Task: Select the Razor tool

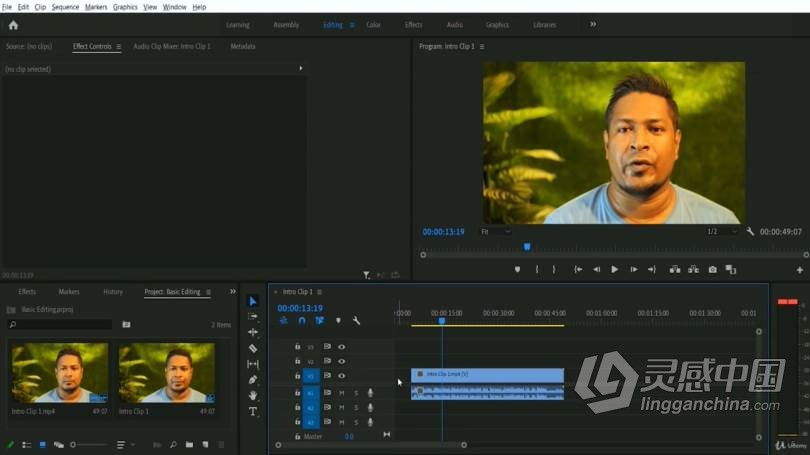Action: click(x=253, y=348)
